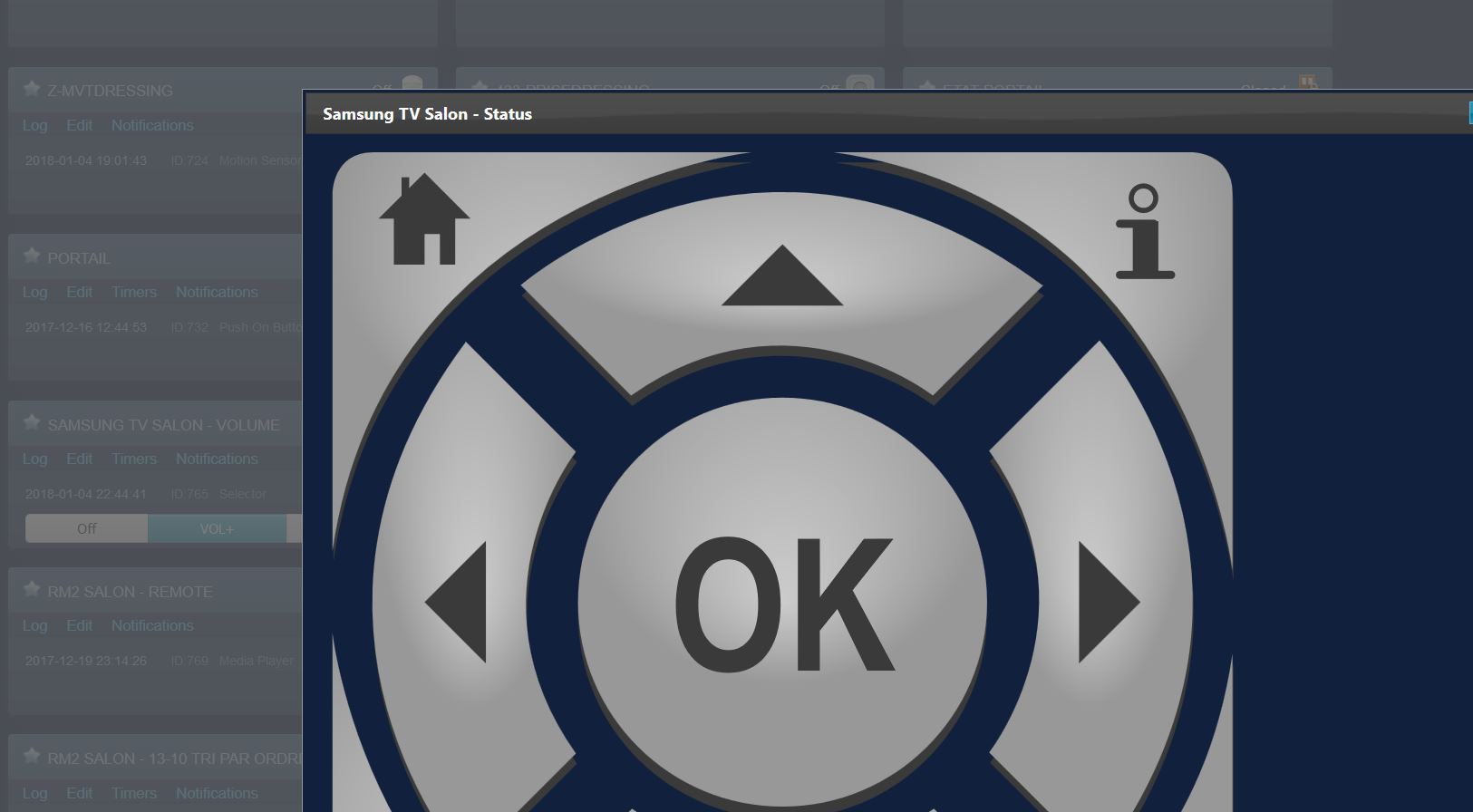The width and height of the screenshot is (1473, 812).
Task: Open Notifications for Samsung TV Salon - Volume
Action: coord(217,459)
